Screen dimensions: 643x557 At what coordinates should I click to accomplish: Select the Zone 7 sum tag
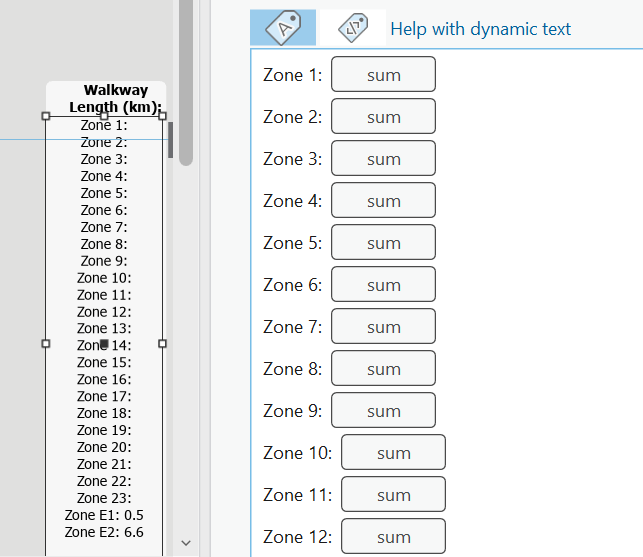[x=383, y=326]
